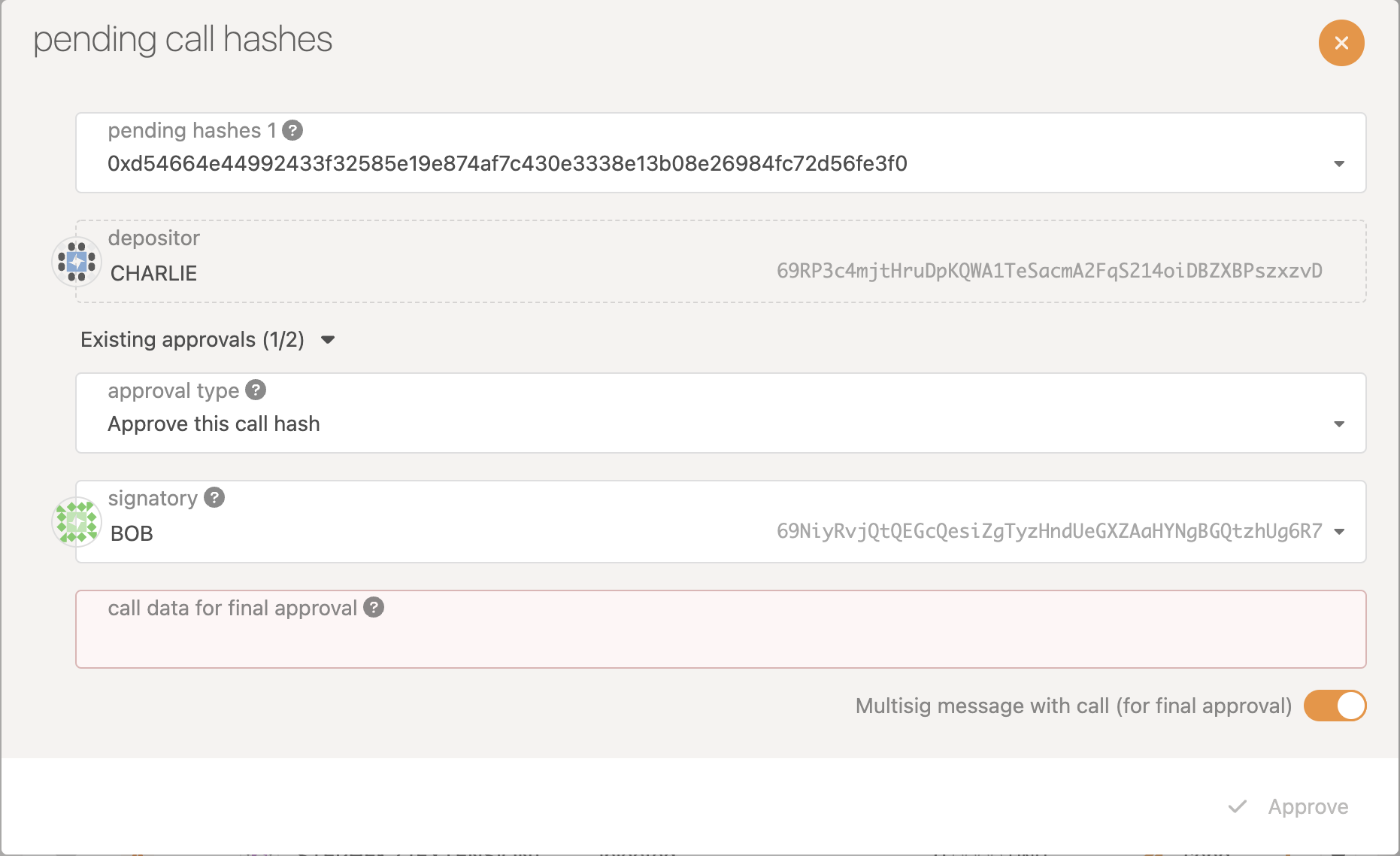Screen dimensions: 1400x856
Task: Click the Approve button
Action: tap(1289, 806)
